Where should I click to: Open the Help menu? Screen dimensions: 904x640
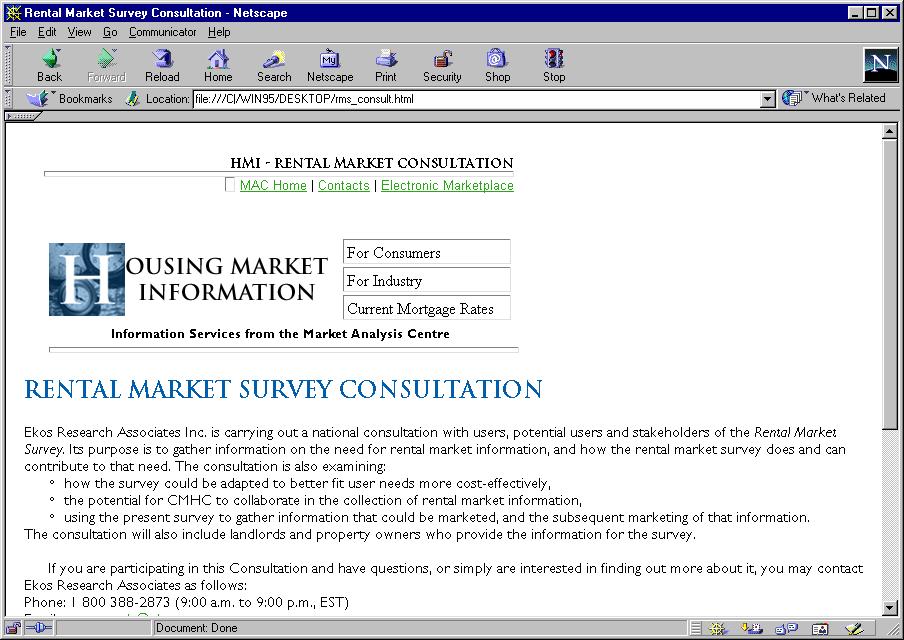pyautogui.click(x=219, y=32)
